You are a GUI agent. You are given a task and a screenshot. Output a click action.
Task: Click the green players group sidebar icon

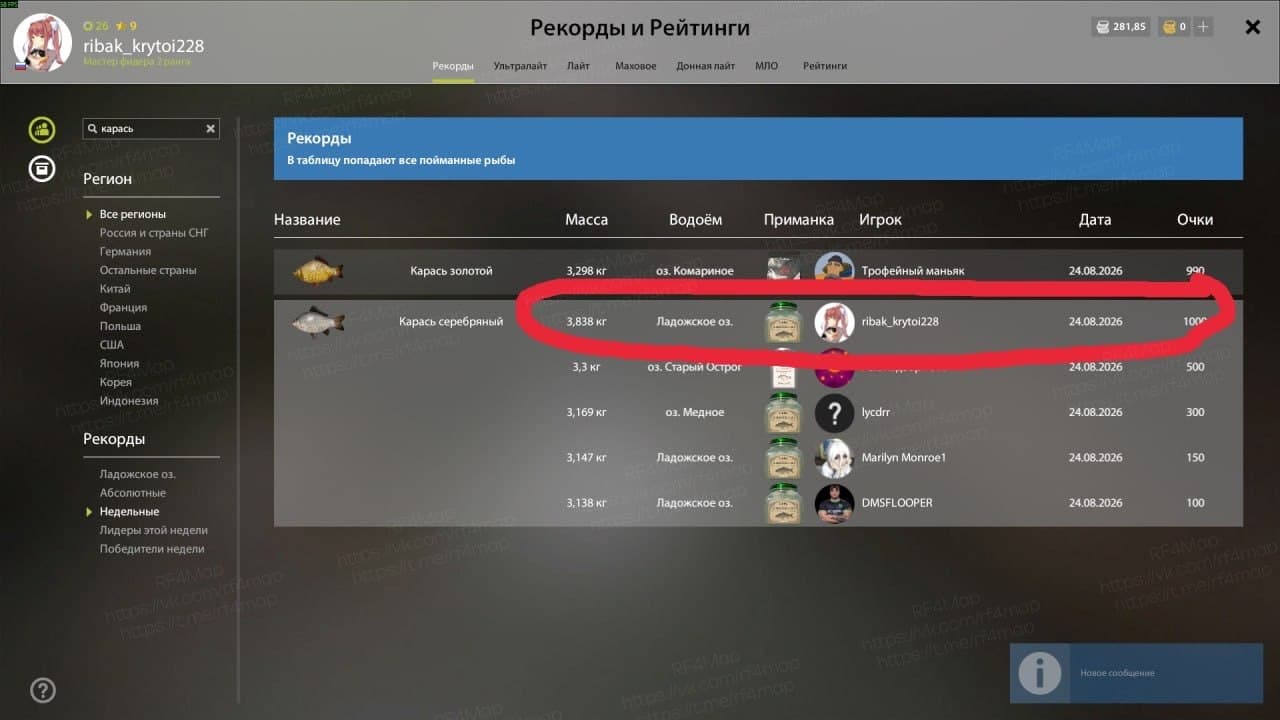[x=42, y=128]
